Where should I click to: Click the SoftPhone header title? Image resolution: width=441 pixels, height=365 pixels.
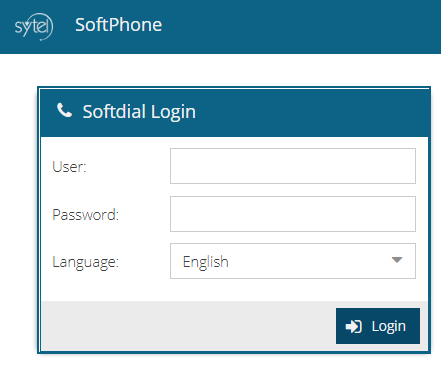pyautogui.click(x=118, y=25)
